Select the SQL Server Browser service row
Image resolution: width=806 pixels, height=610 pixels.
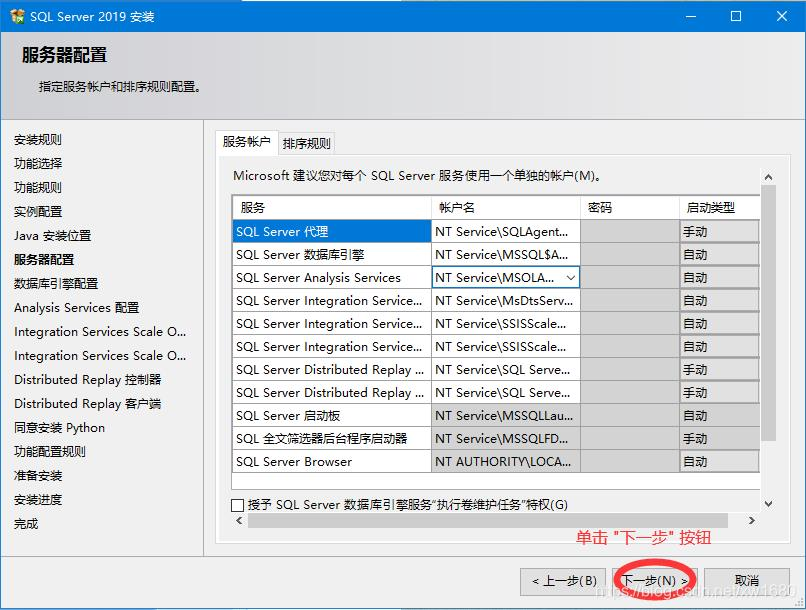pos(331,462)
